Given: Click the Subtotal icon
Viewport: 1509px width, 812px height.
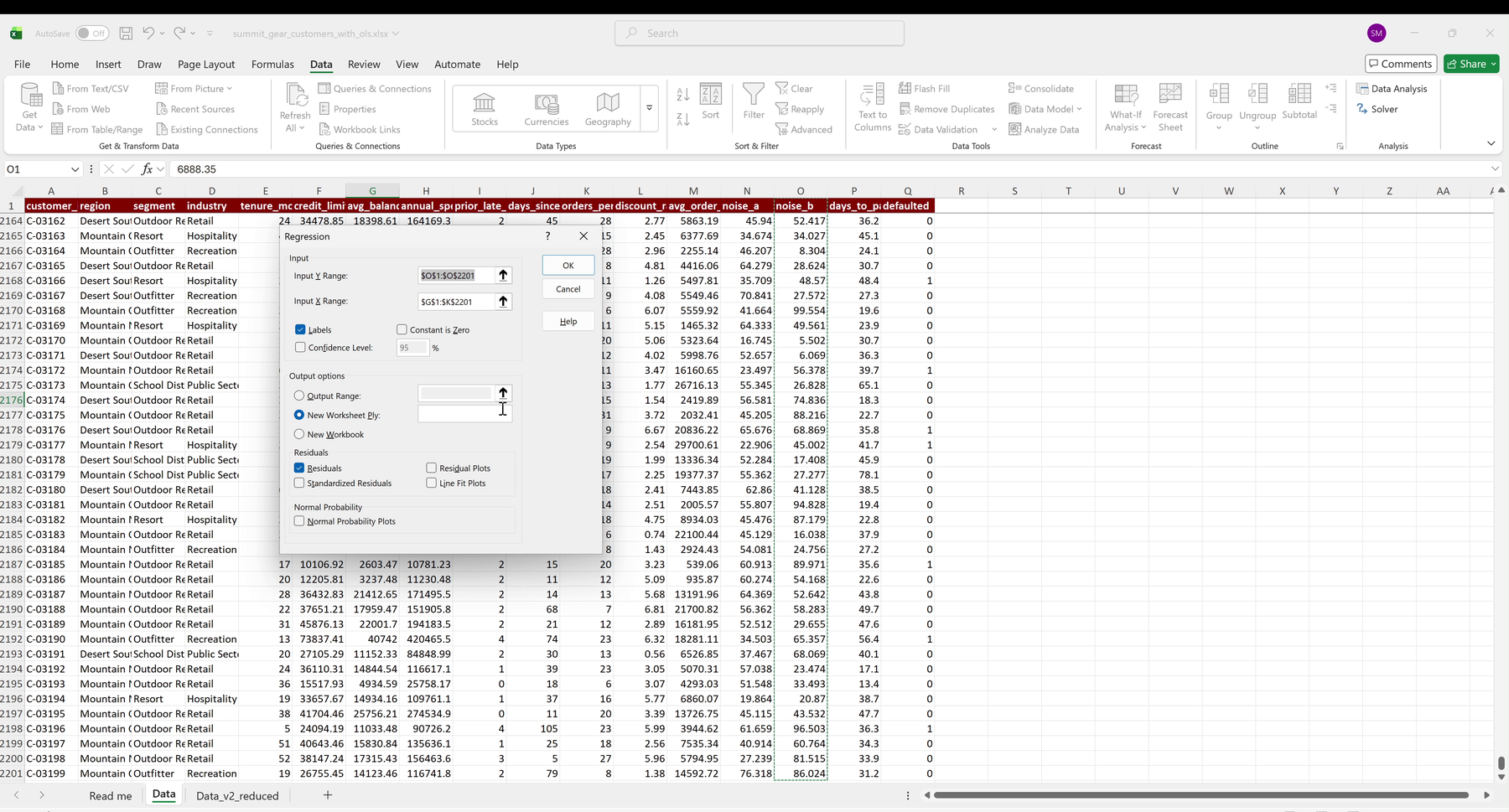Looking at the screenshot, I should [1299, 102].
